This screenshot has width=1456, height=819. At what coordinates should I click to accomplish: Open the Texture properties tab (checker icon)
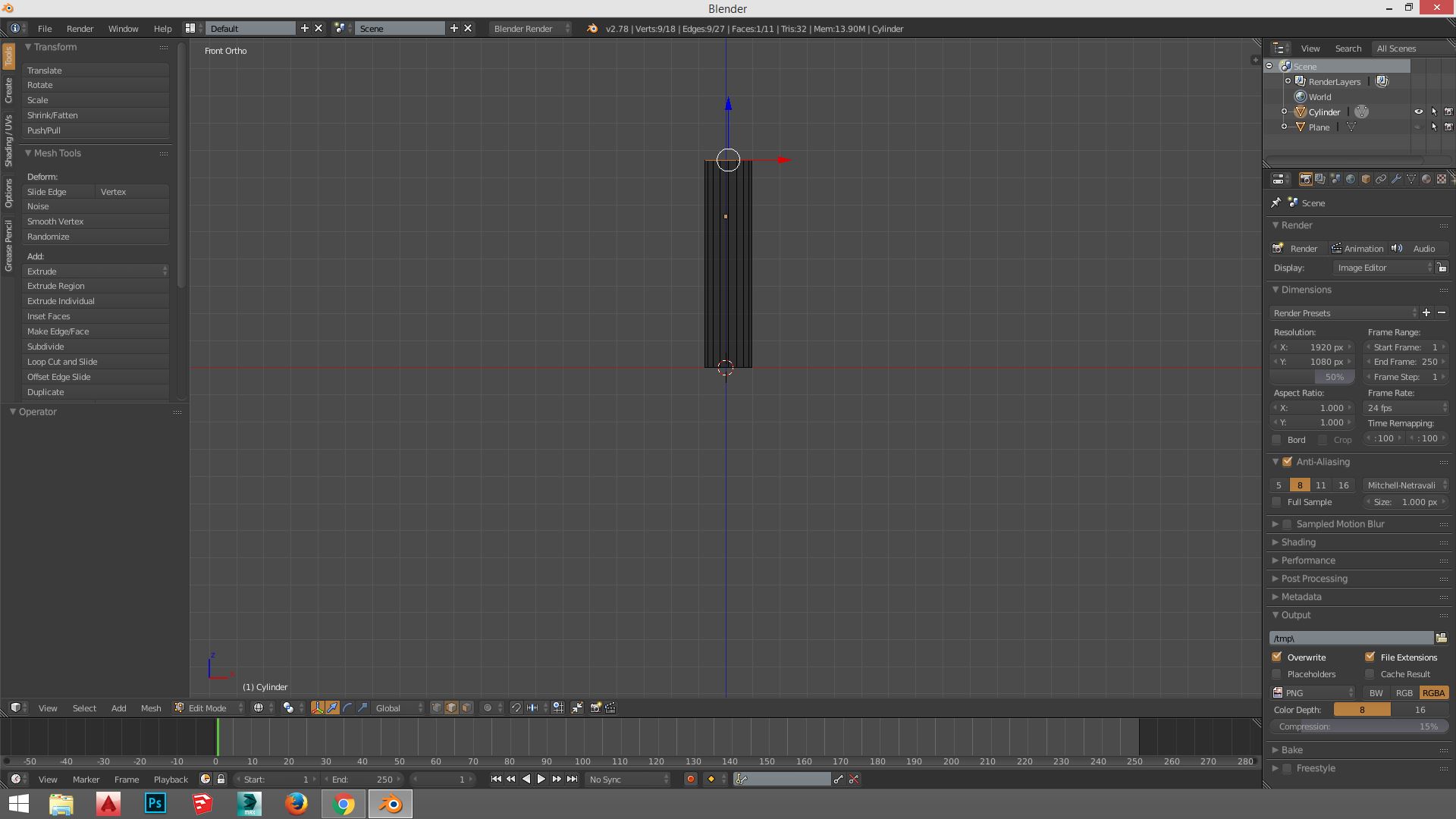[x=1442, y=179]
